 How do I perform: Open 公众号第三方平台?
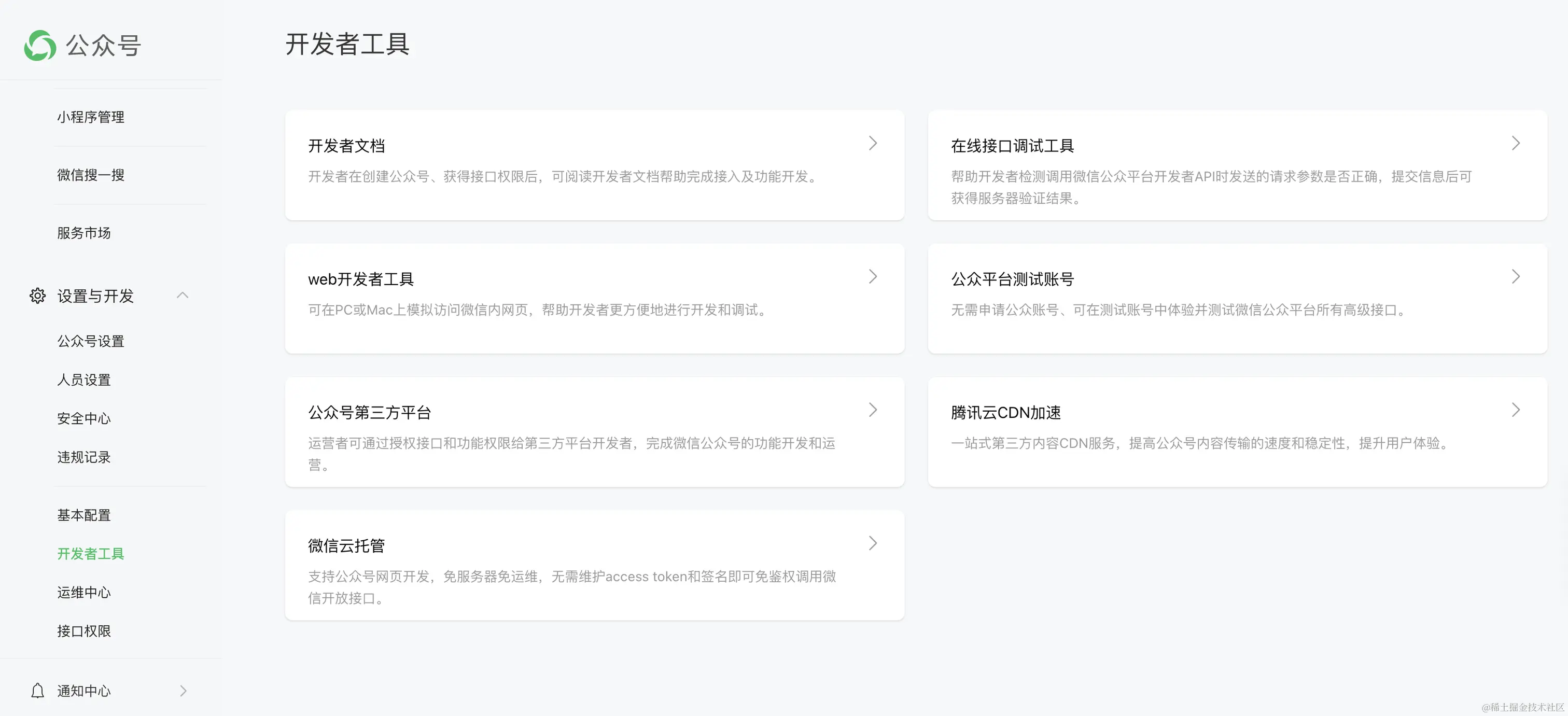[x=369, y=412]
